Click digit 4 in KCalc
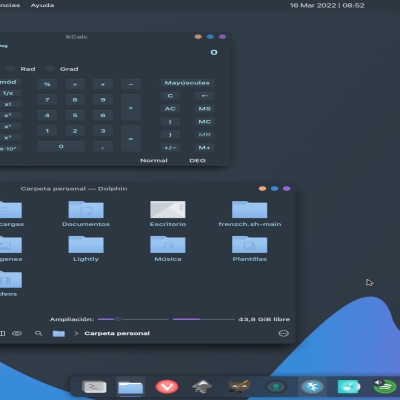Image resolution: width=400 pixels, height=400 pixels. (x=47, y=115)
